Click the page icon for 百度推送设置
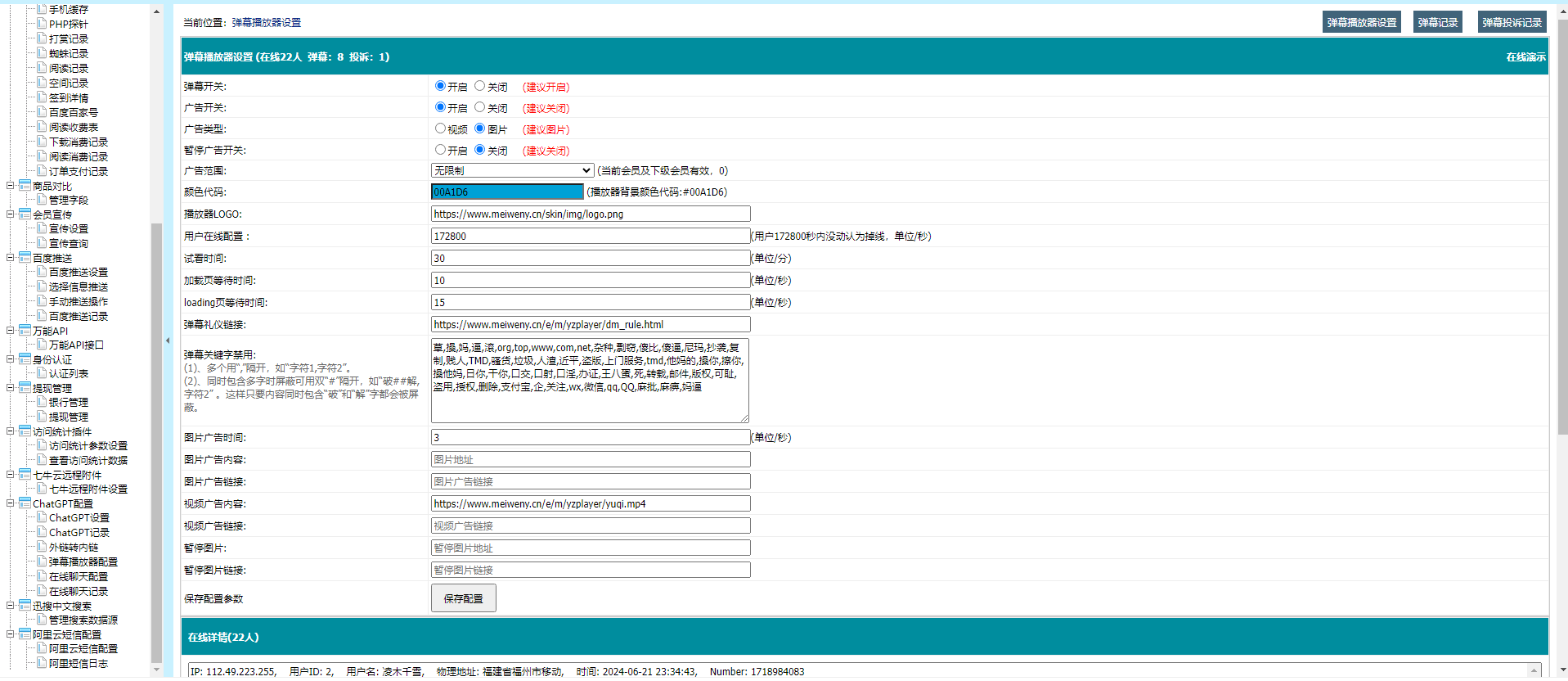This screenshot has height=681, width=1568. pos(42,272)
